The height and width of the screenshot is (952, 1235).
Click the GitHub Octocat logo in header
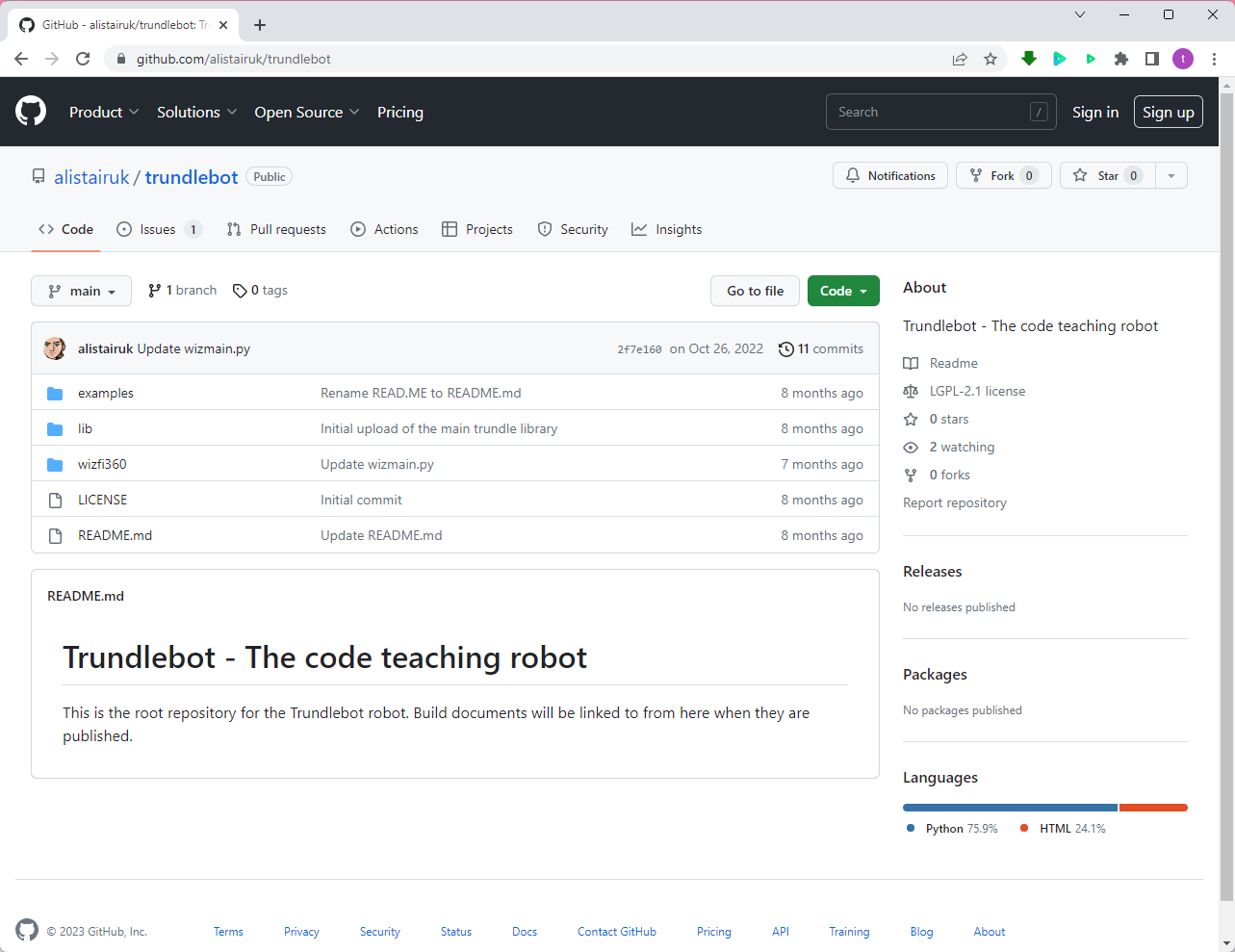point(31,112)
